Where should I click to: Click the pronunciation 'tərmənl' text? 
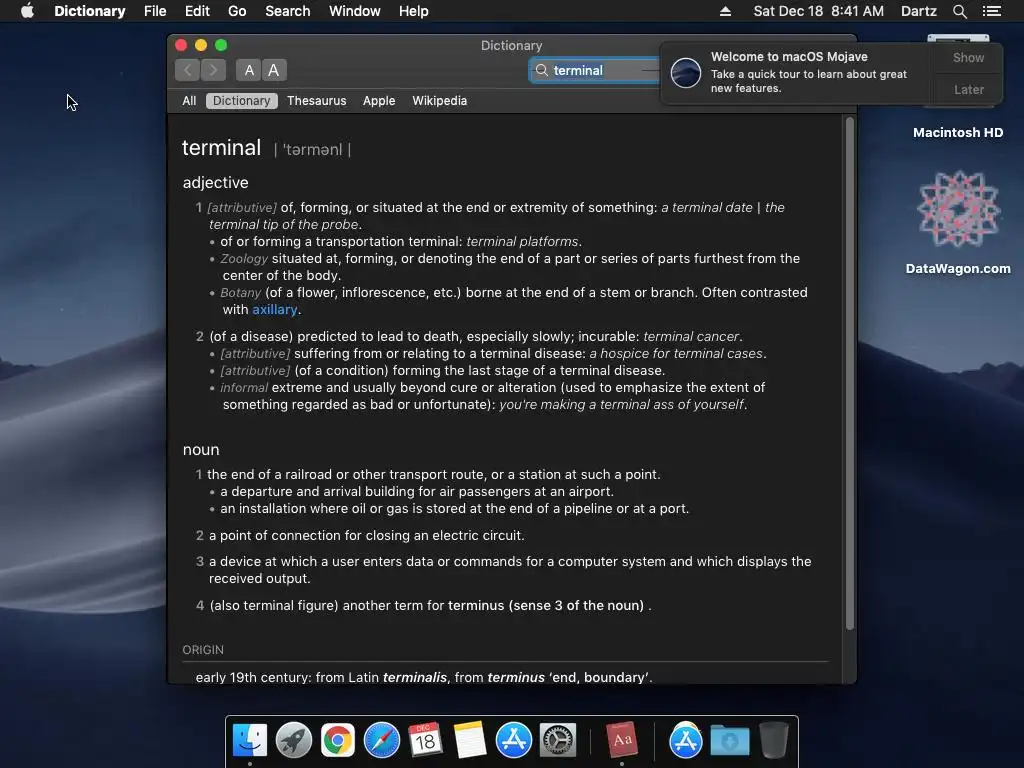click(312, 150)
